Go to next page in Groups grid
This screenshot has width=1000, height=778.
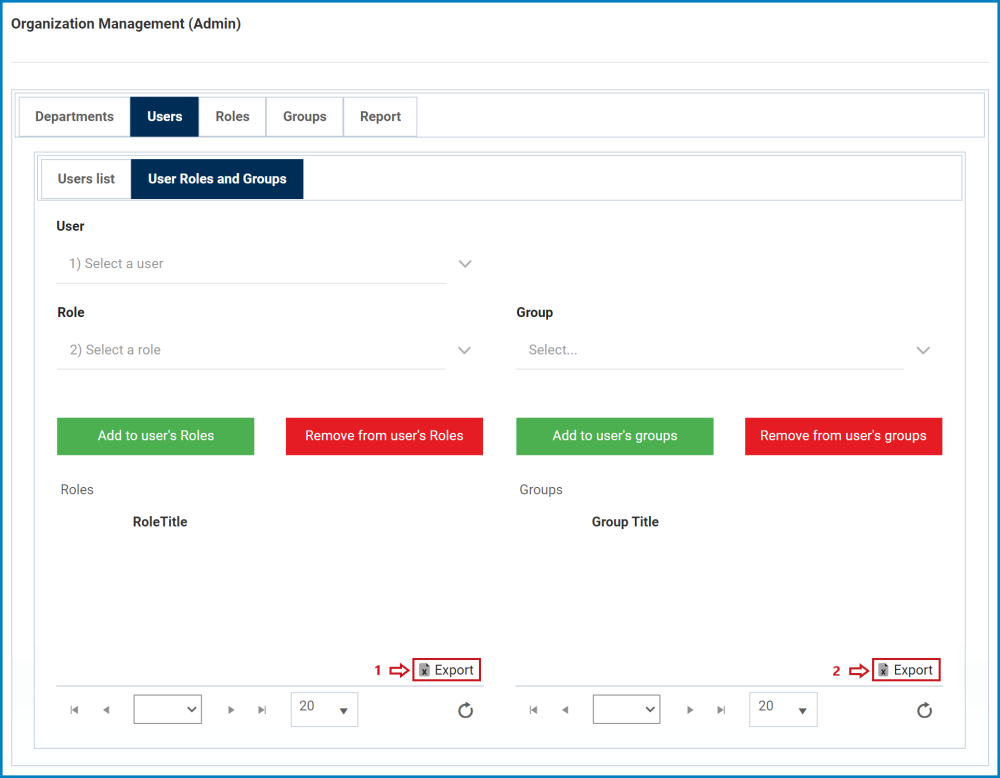pyautogui.click(x=690, y=710)
